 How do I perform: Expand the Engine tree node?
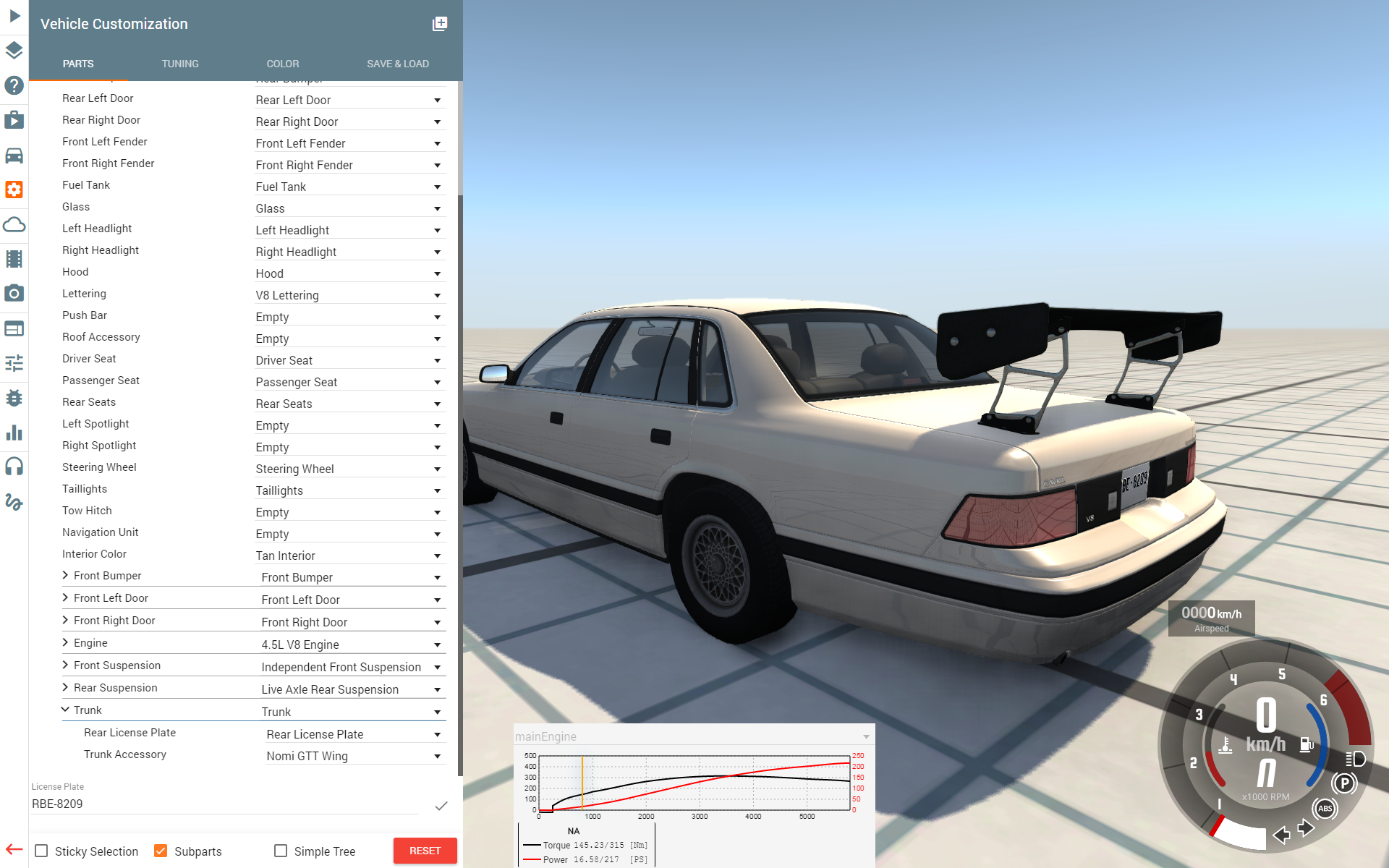click(x=66, y=642)
